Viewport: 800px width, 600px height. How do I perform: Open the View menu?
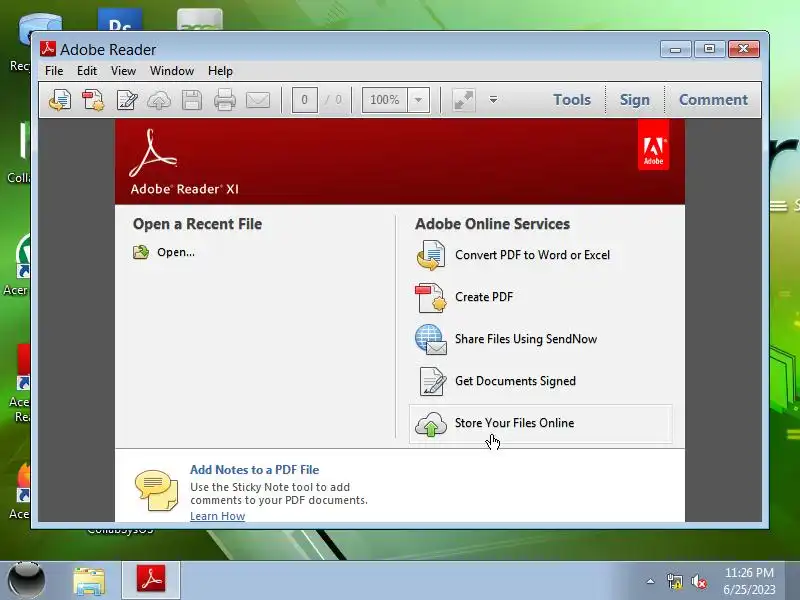click(123, 71)
